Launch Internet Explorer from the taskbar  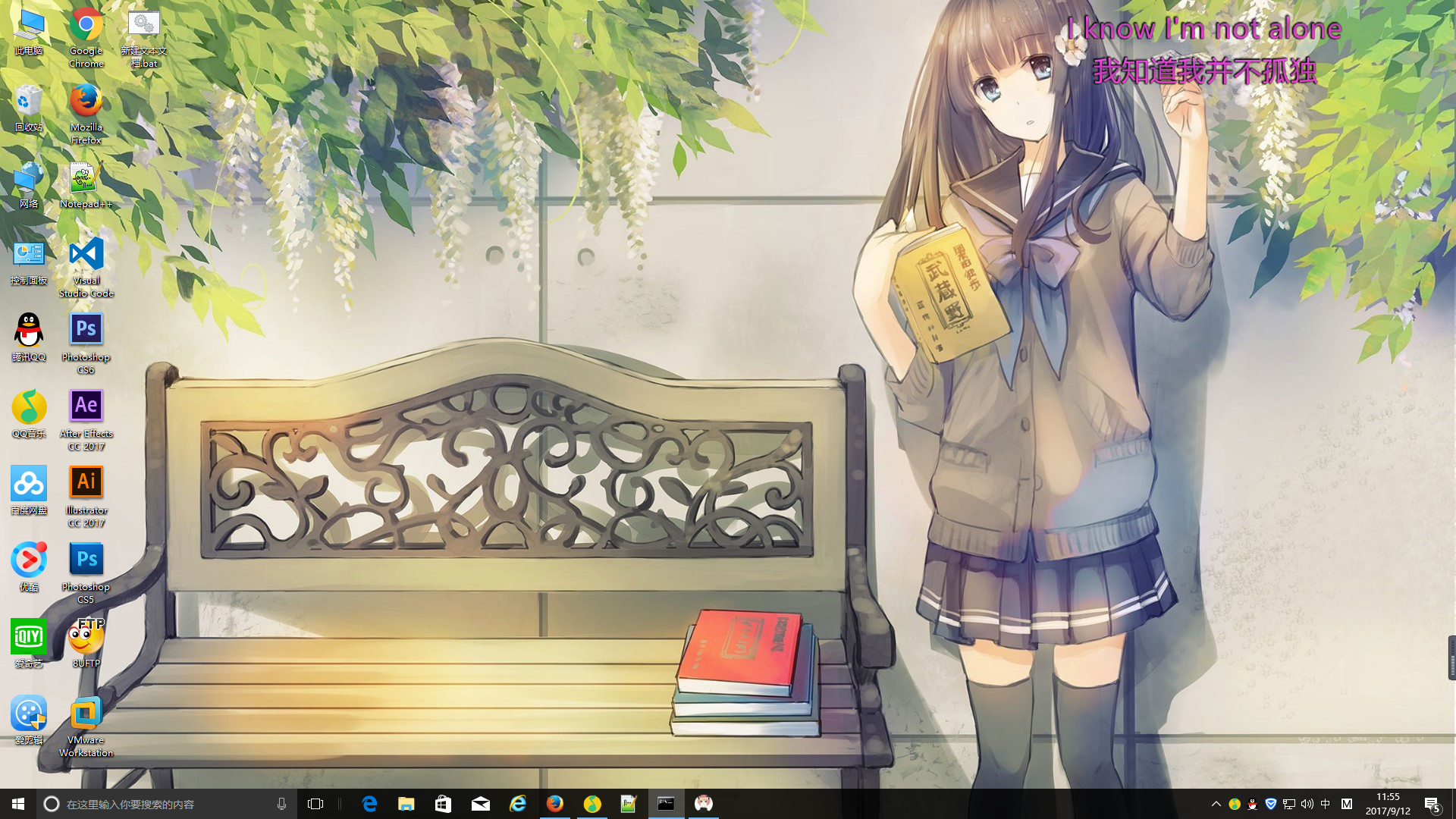[x=518, y=804]
